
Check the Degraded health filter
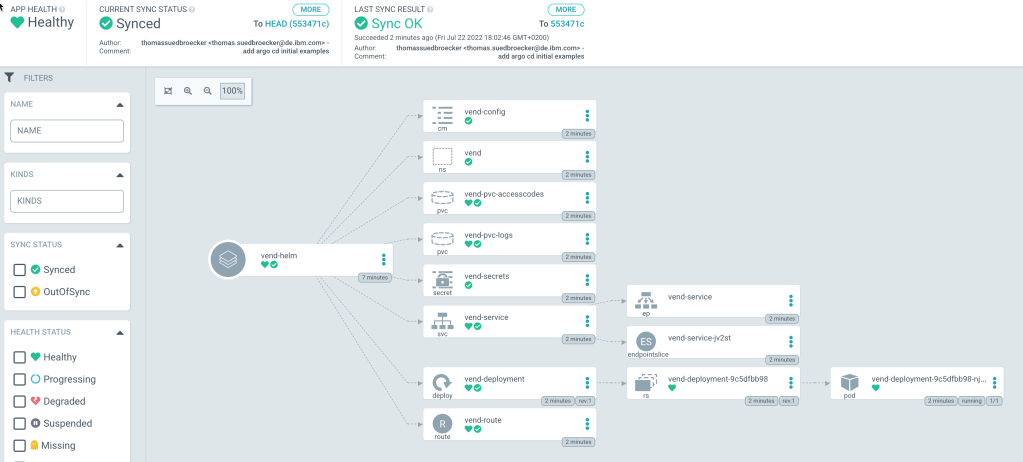point(19,402)
